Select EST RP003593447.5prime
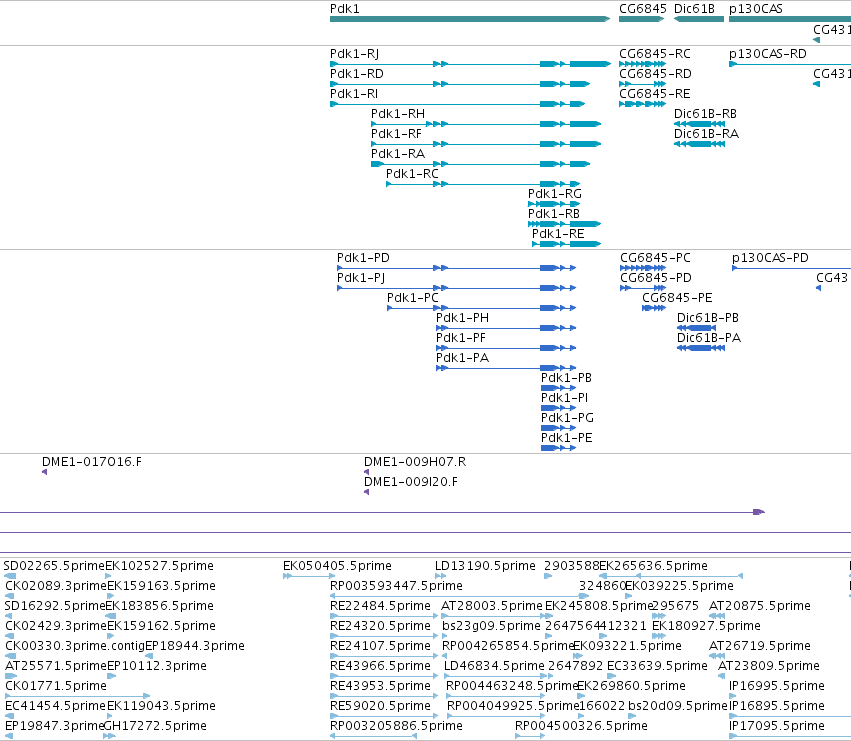Viewport: 851px width, 741px height. 396,586
